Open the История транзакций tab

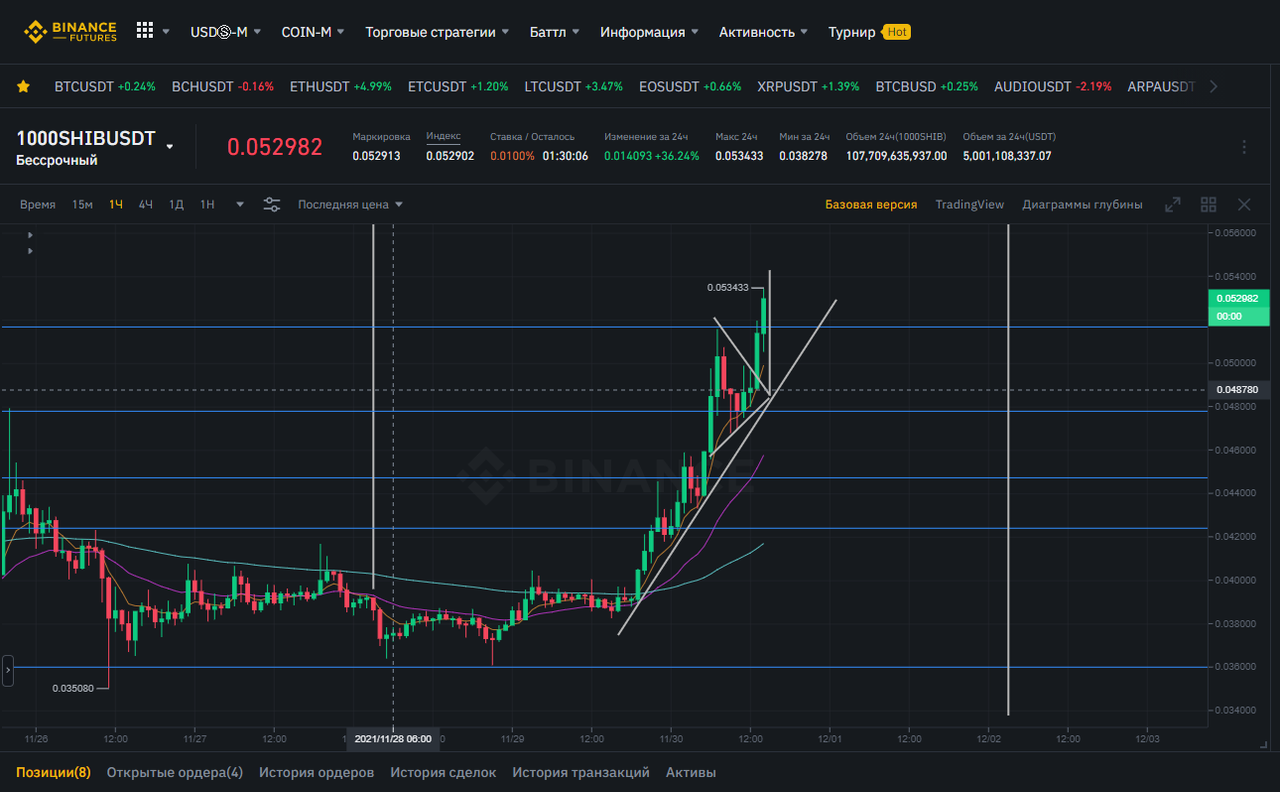[581, 772]
